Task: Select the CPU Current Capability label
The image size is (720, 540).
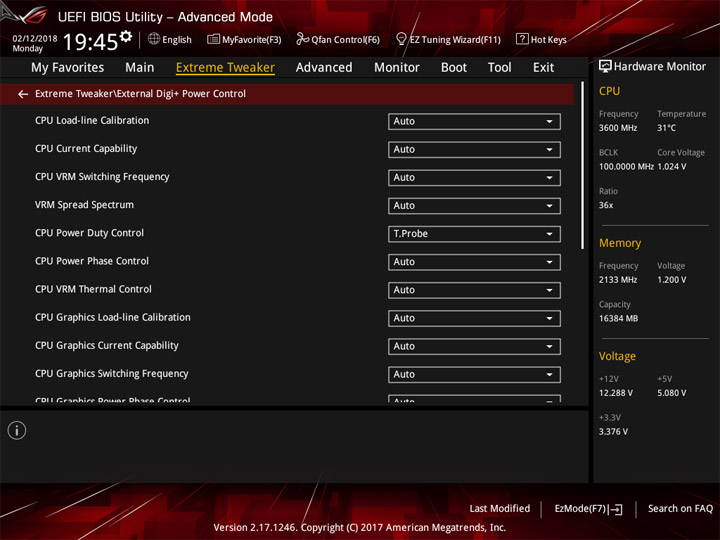Action: 86,149
